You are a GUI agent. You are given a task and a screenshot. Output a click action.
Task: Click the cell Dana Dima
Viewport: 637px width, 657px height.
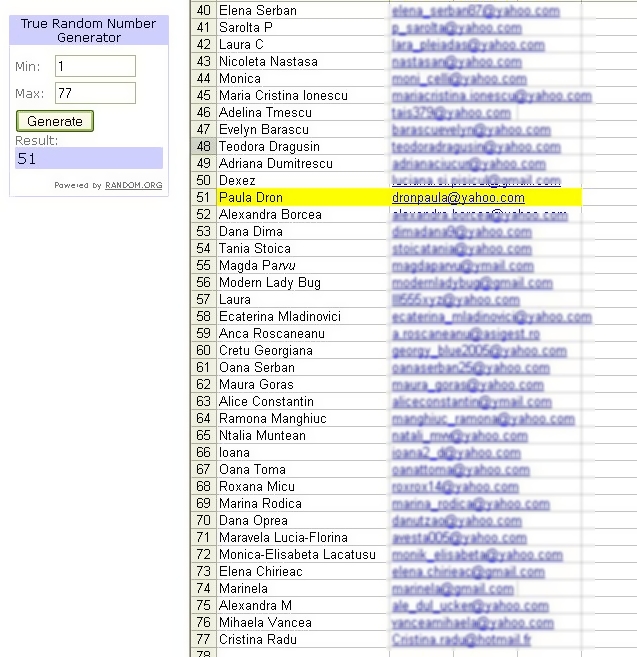303,231
